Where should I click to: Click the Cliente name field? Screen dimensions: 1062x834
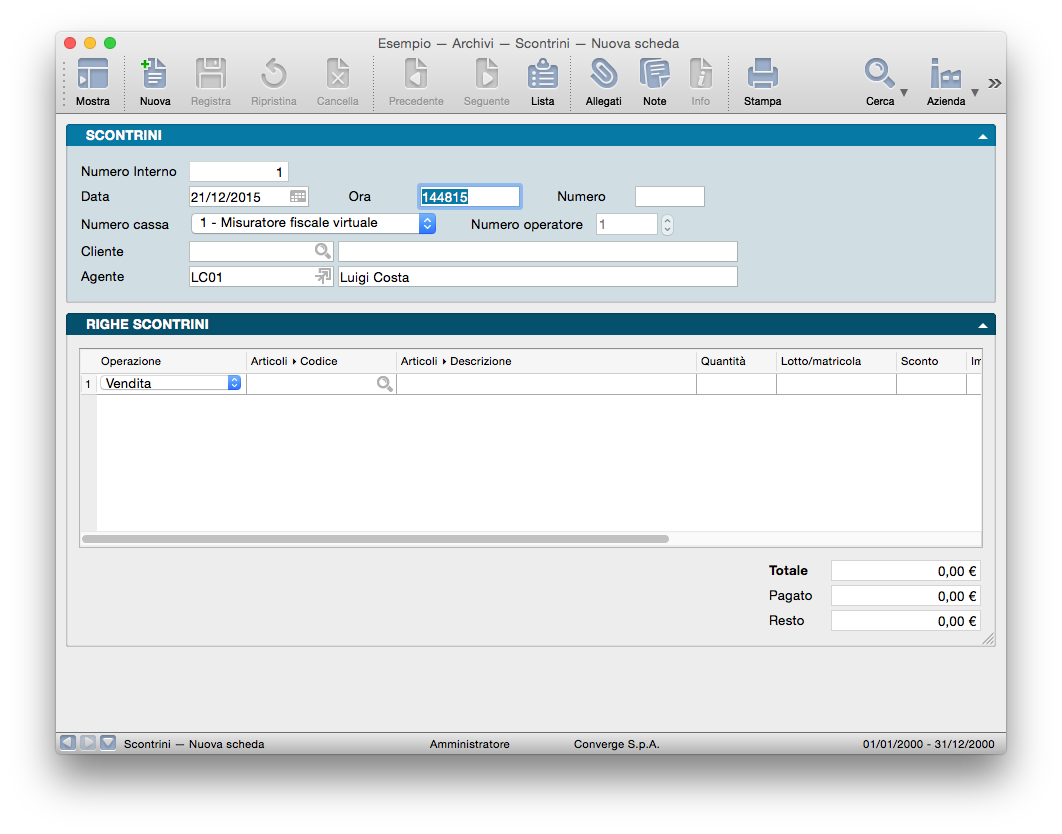pyautogui.click(x=538, y=251)
